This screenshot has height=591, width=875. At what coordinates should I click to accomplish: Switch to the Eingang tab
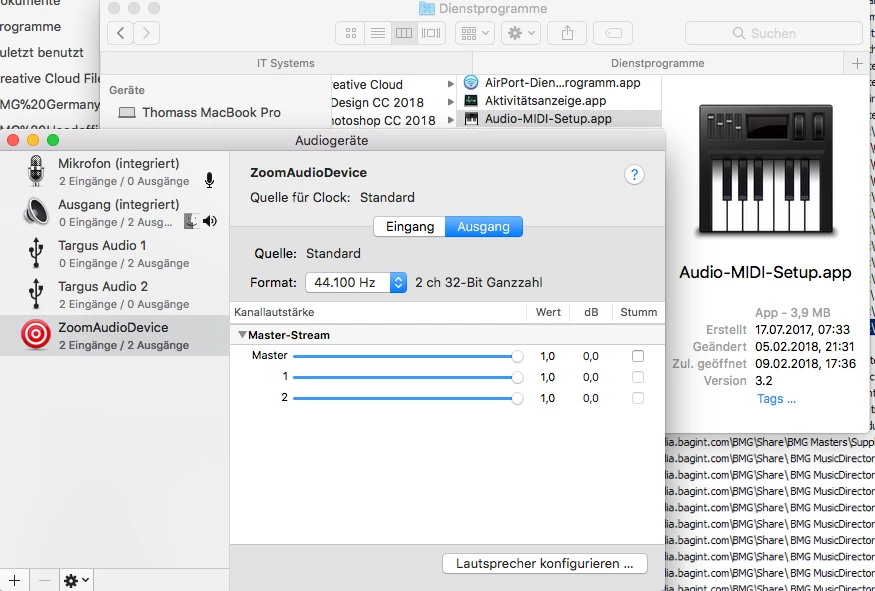pyautogui.click(x=410, y=227)
